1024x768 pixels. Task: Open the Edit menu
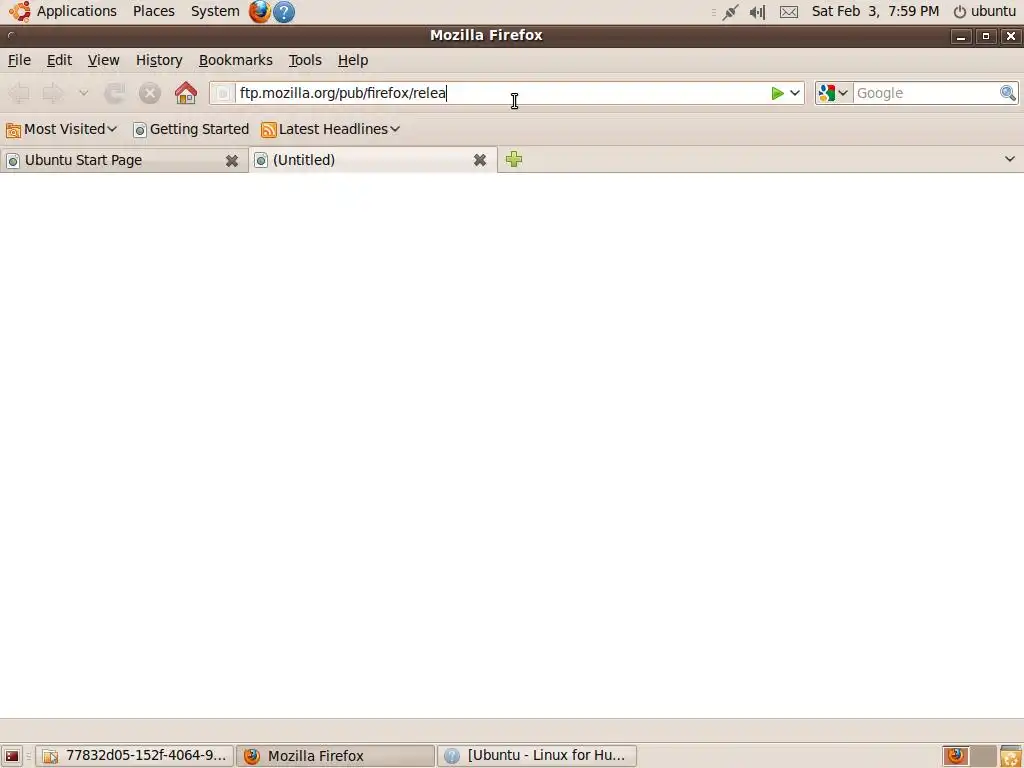(59, 60)
